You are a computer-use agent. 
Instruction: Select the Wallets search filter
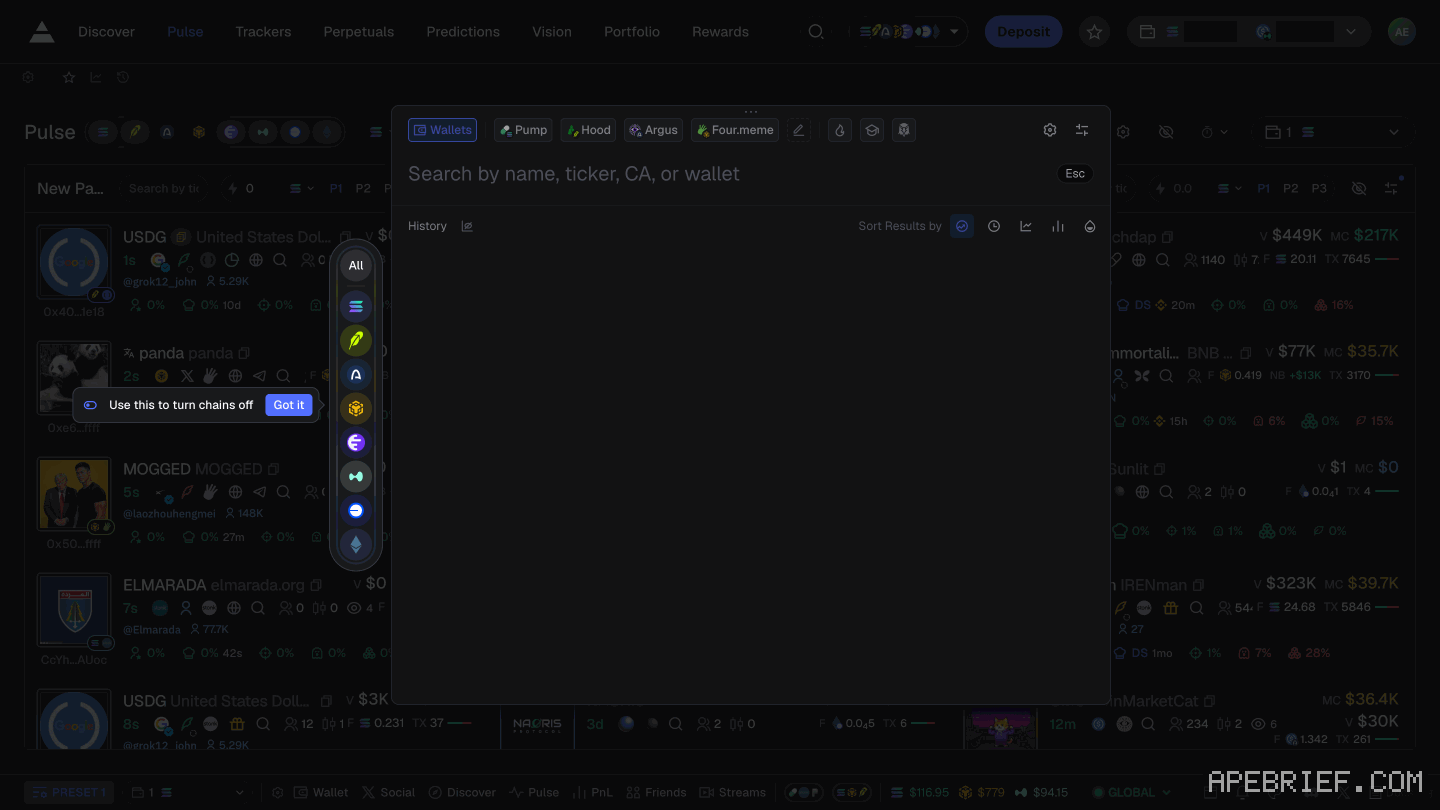click(442, 130)
